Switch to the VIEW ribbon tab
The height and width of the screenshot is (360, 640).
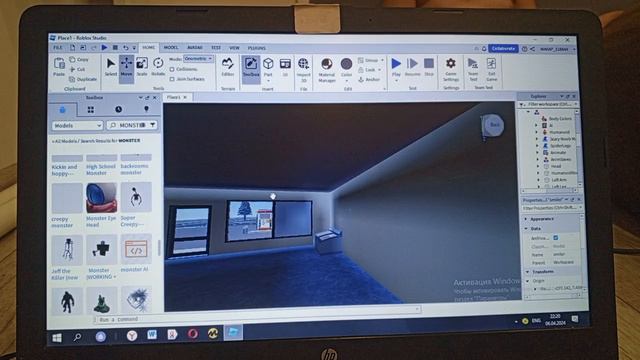[234, 48]
